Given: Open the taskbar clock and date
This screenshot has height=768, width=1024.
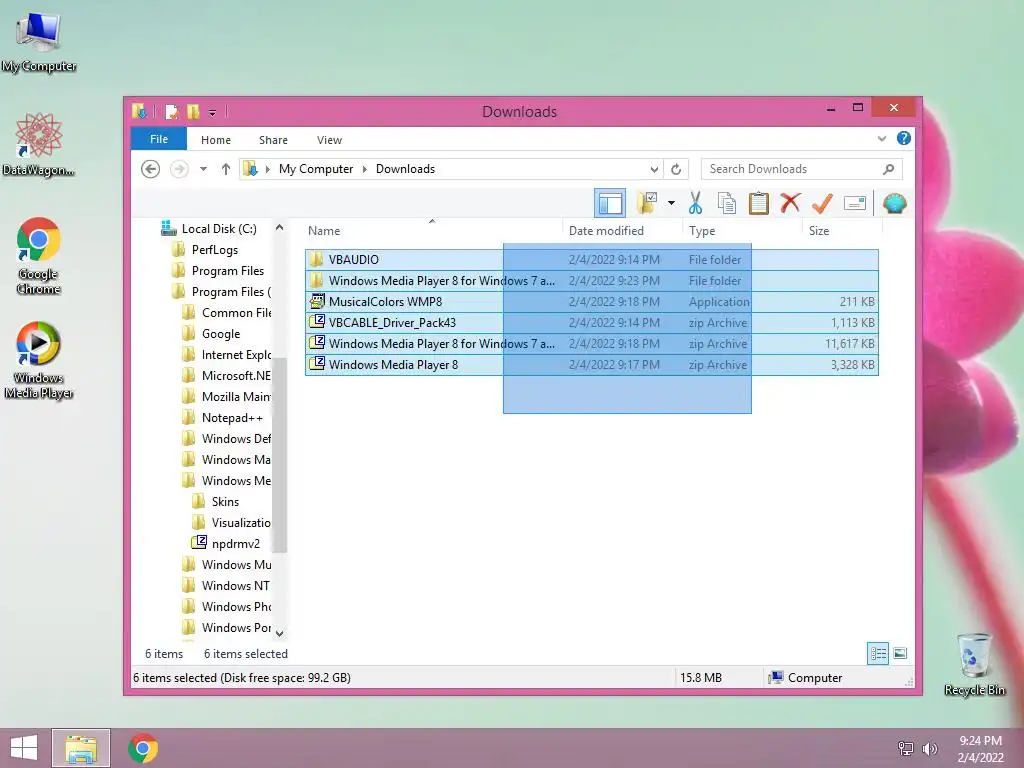Looking at the screenshot, I should 980,749.
